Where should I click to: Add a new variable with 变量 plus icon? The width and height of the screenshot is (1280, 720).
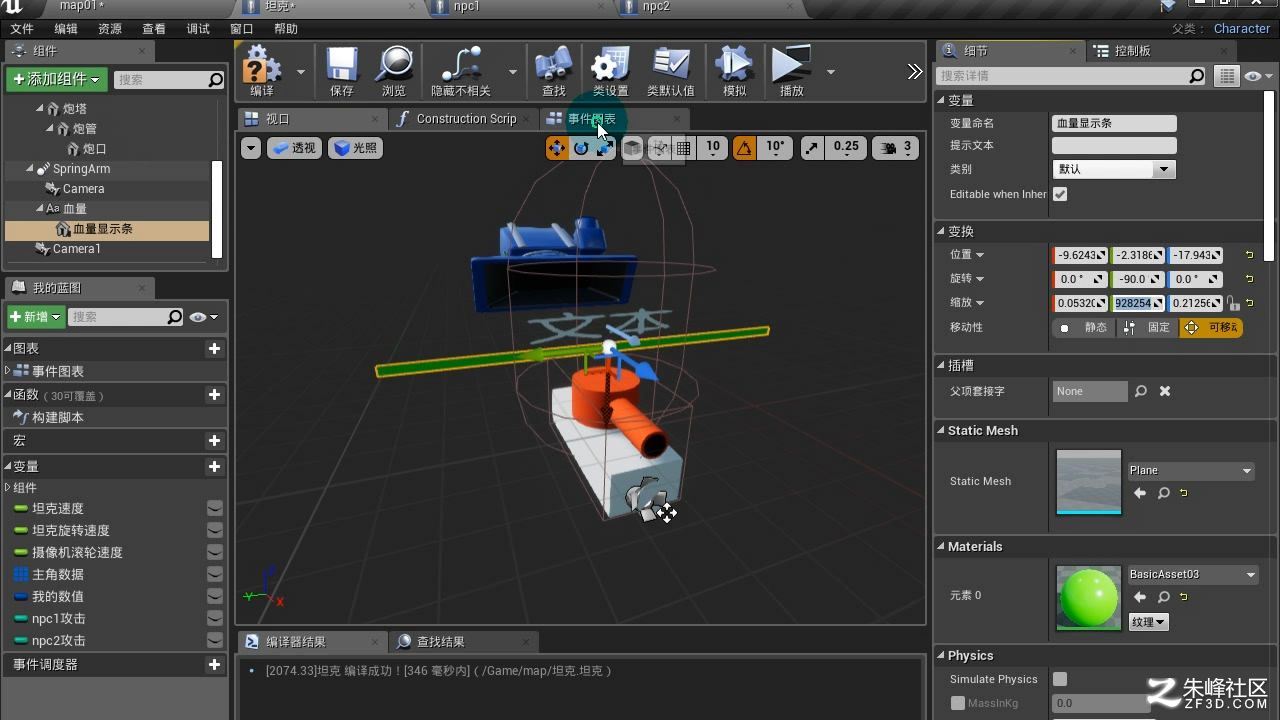click(214, 466)
